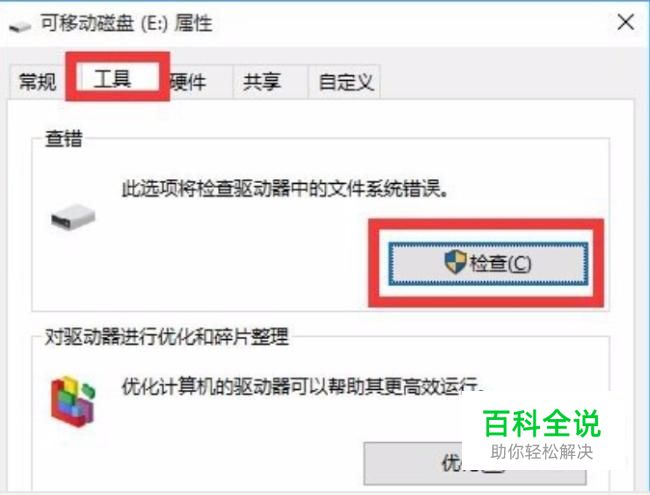Click the 可移动磁盘 (E:) 属性 title text
The height and width of the screenshot is (495, 650).
(126, 23)
